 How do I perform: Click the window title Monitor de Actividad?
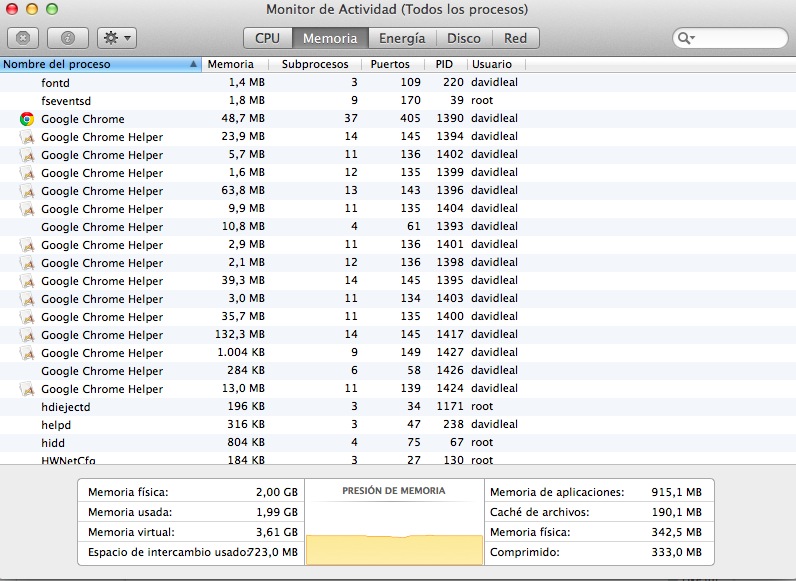point(397,10)
